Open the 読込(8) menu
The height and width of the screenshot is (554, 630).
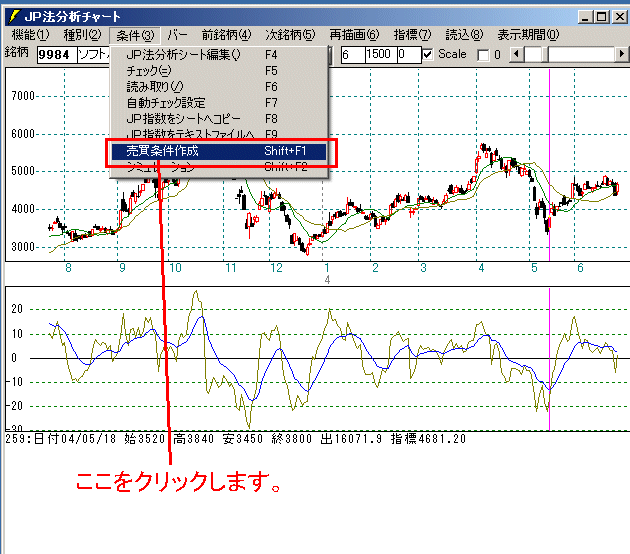point(464,35)
